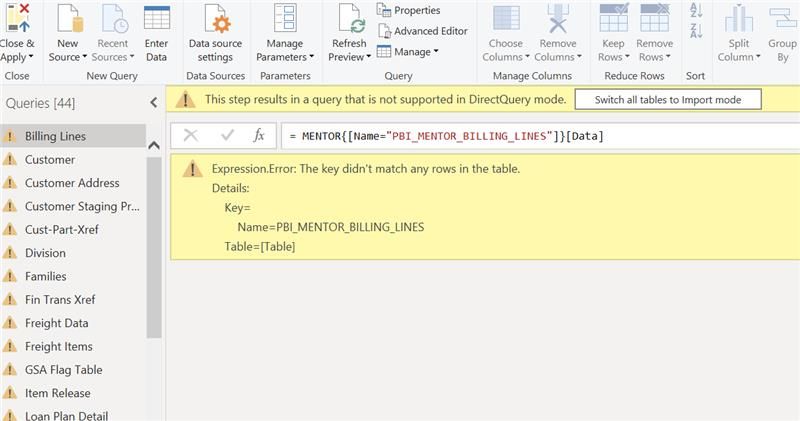Cancel the formula edit with X
The width and height of the screenshot is (800, 421).
[x=191, y=135]
